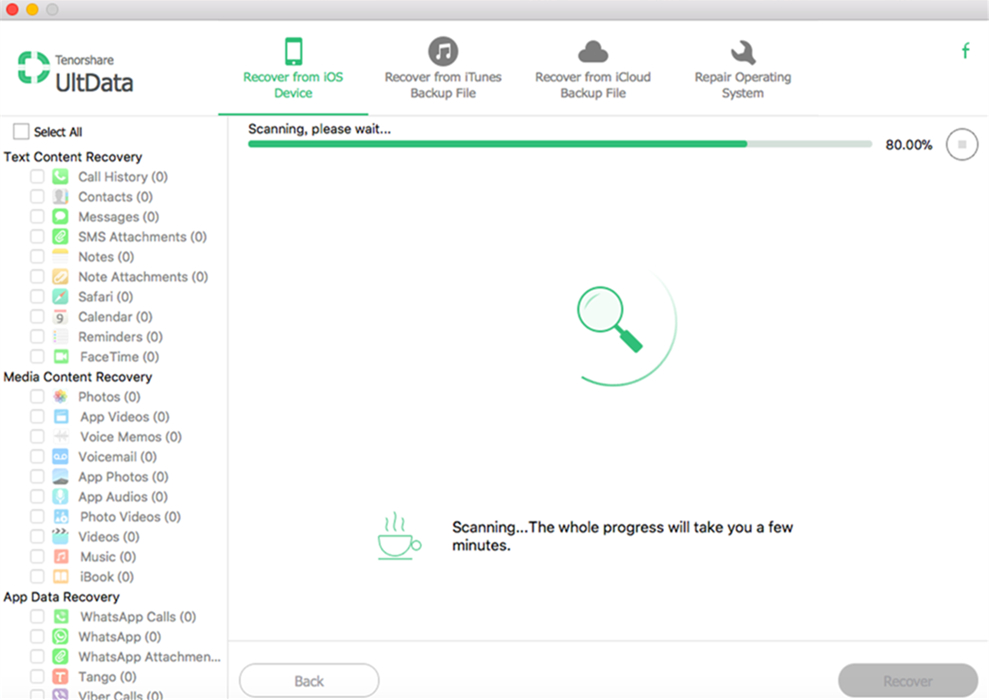
Task: Open the Facebook link
Action: [965, 48]
